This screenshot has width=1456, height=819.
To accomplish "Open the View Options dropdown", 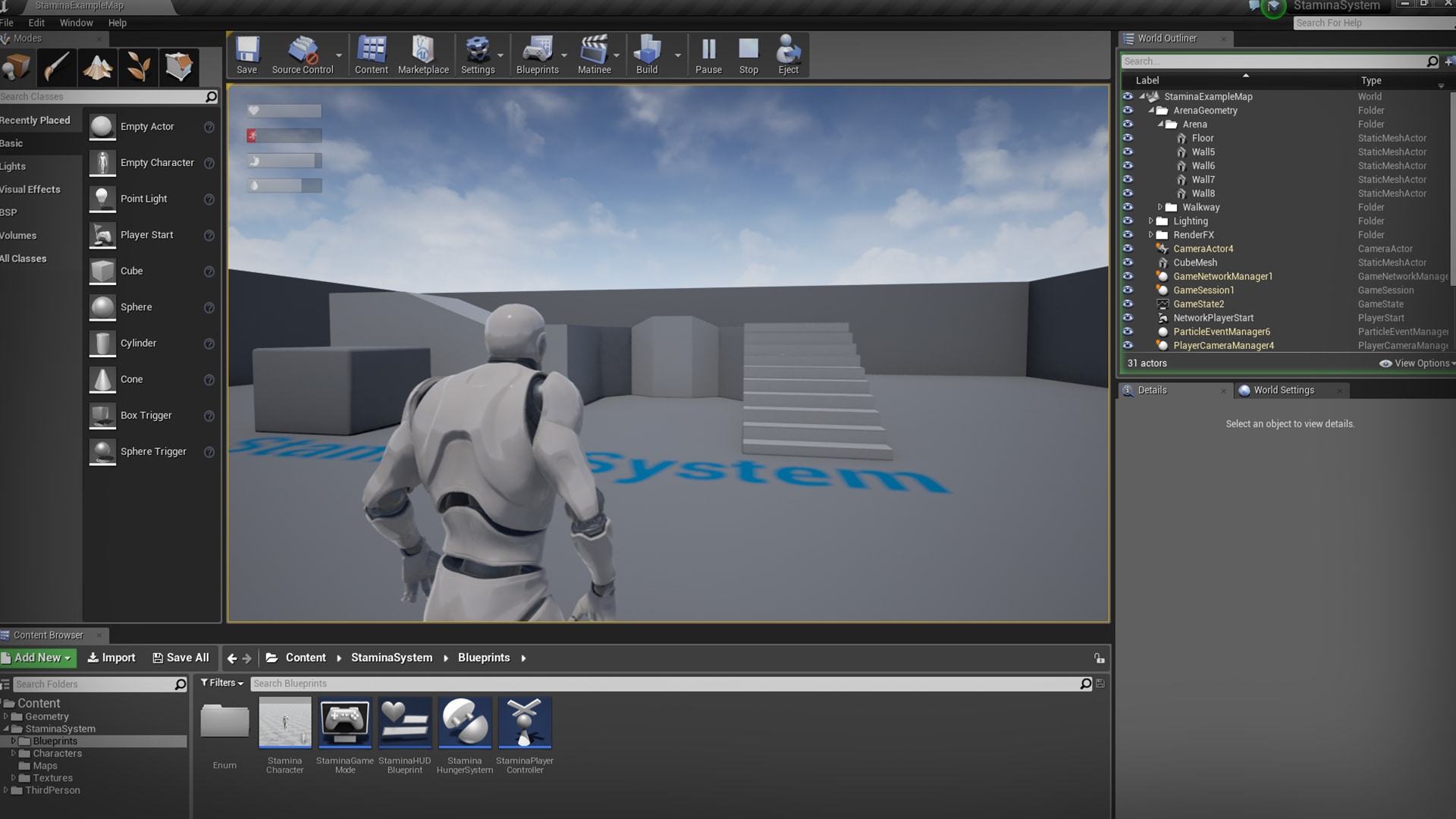I will point(1422,363).
